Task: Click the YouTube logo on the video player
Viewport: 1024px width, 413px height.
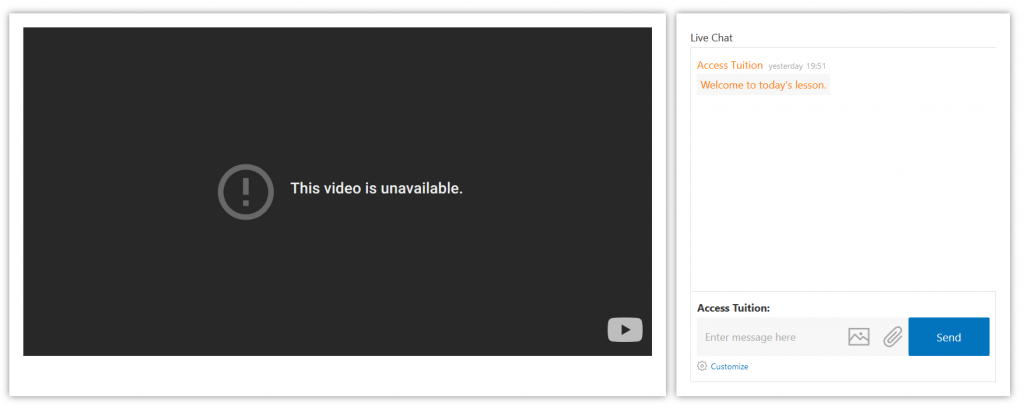Action: pos(625,329)
